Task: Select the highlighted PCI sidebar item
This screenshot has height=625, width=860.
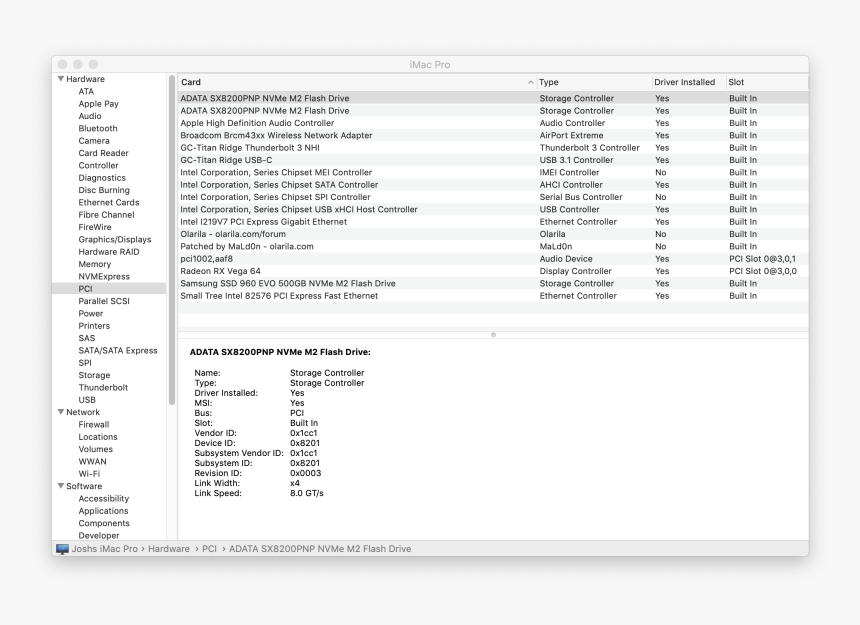Action: click(109, 289)
